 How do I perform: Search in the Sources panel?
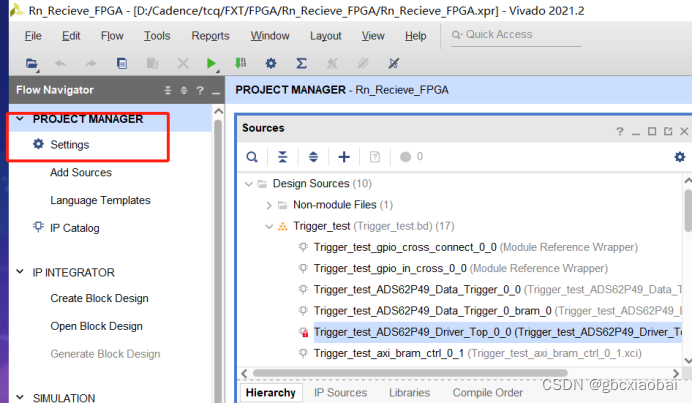tap(252, 157)
